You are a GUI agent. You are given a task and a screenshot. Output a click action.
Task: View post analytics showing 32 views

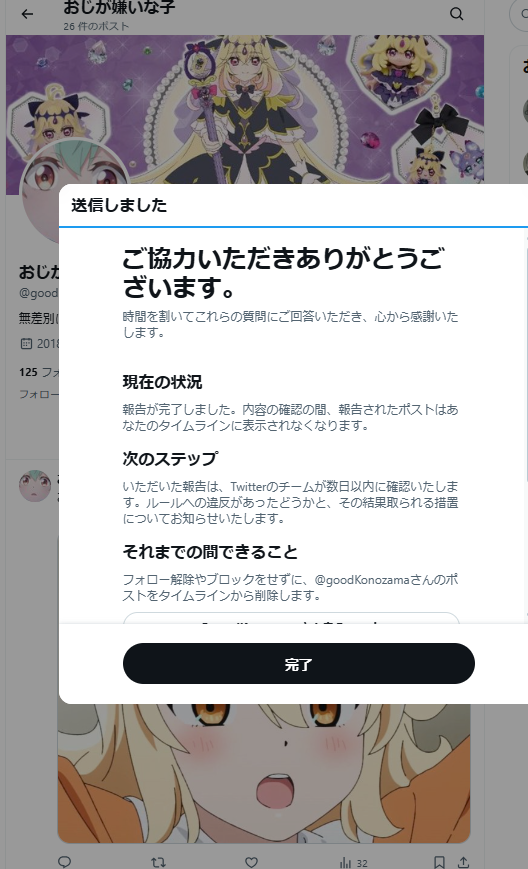point(353,862)
